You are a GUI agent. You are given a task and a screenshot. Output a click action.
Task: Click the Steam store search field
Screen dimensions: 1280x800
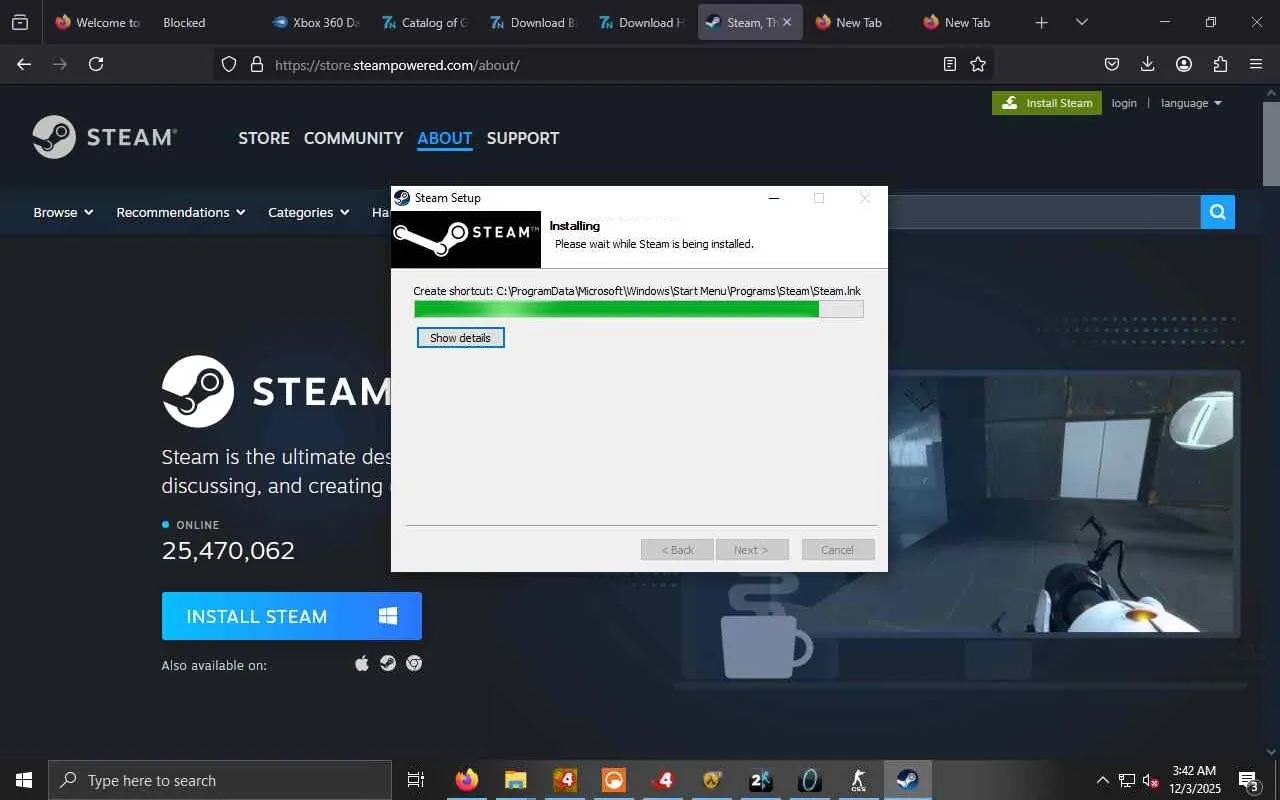1044,212
